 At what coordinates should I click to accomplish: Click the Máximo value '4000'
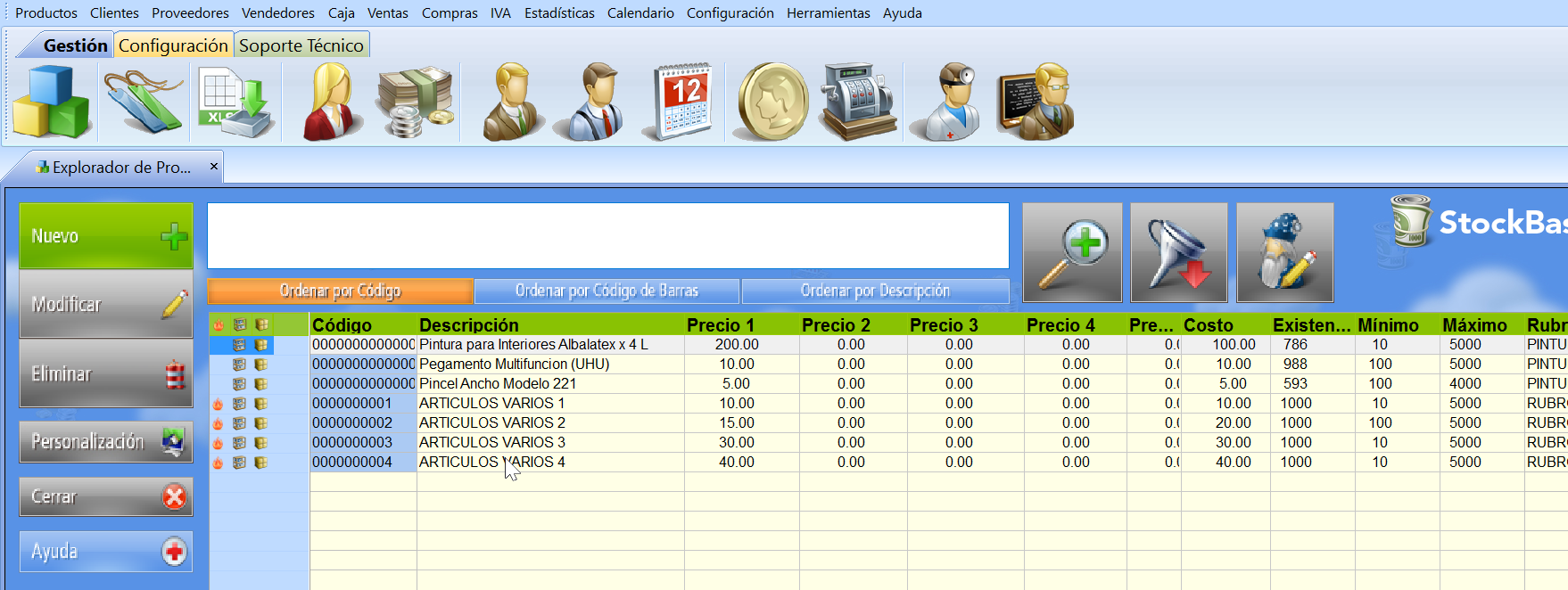coord(1465,384)
